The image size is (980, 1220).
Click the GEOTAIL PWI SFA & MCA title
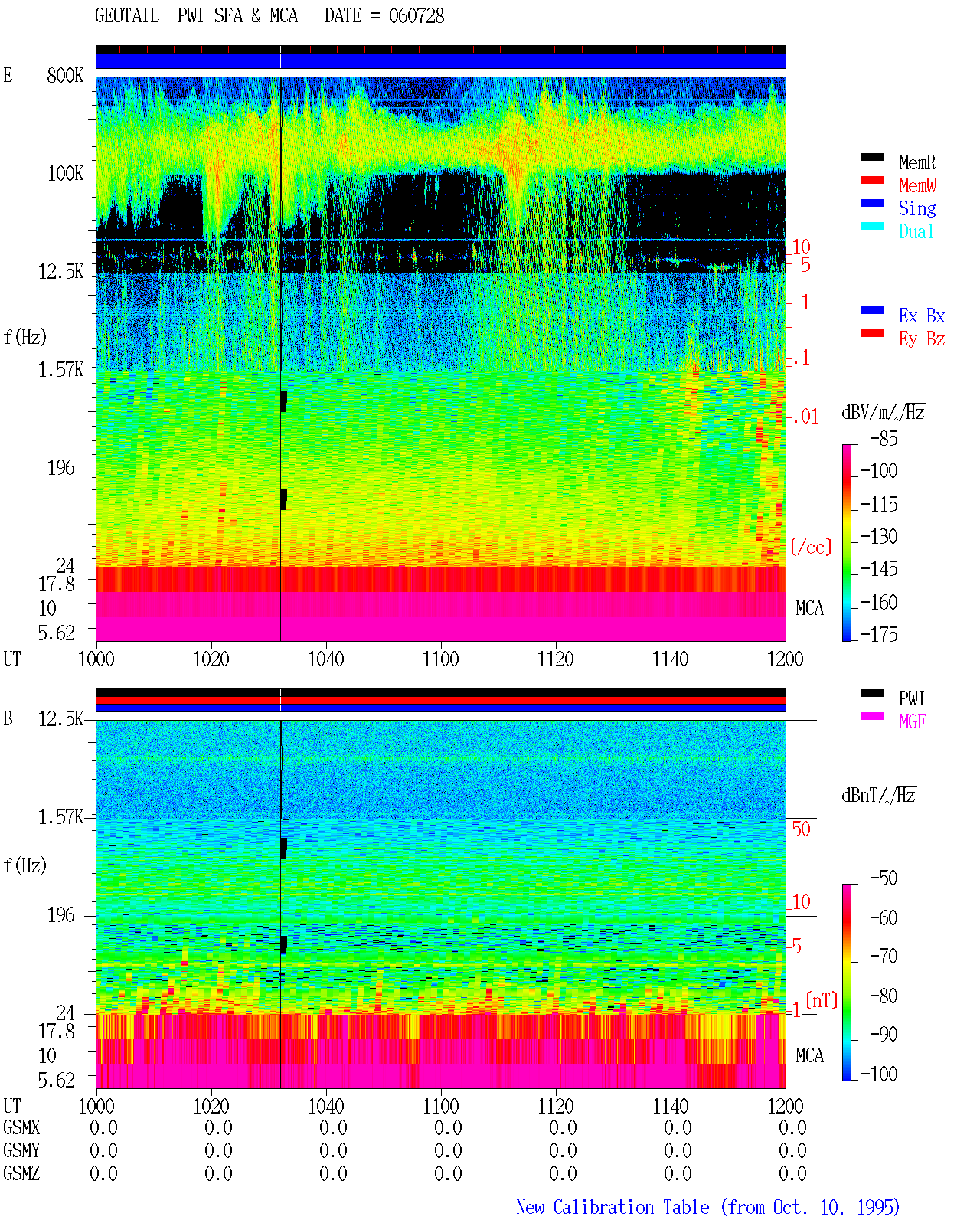[x=196, y=16]
